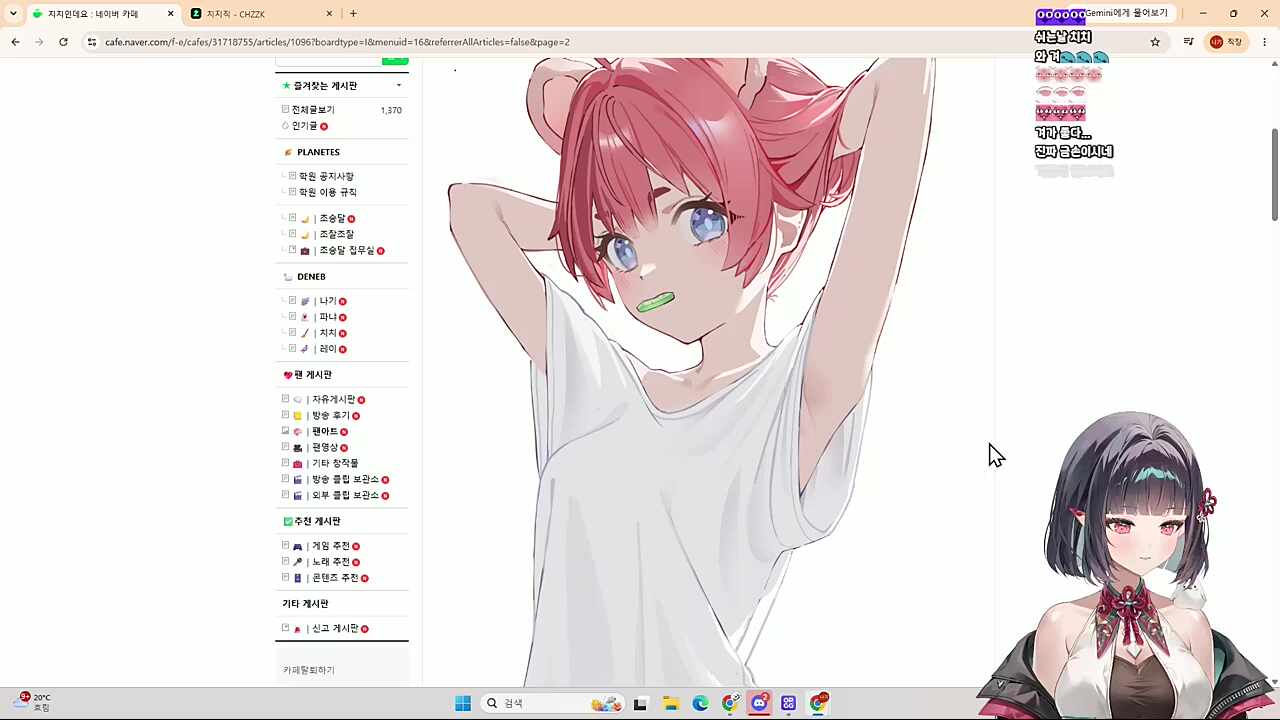Click the taskbar 검색 search box
This screenshot has width=1280, height=720.
coord(551,703)
